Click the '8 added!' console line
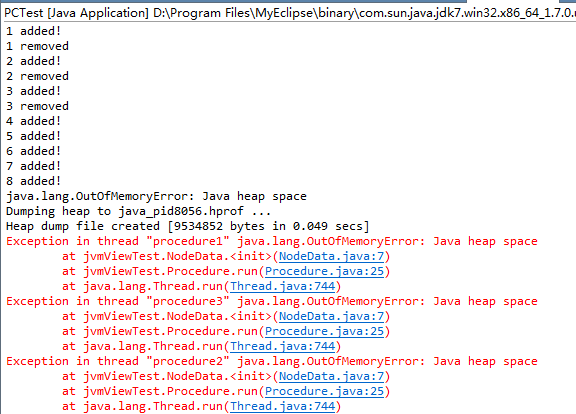576x414 pixels. [33, 181]
